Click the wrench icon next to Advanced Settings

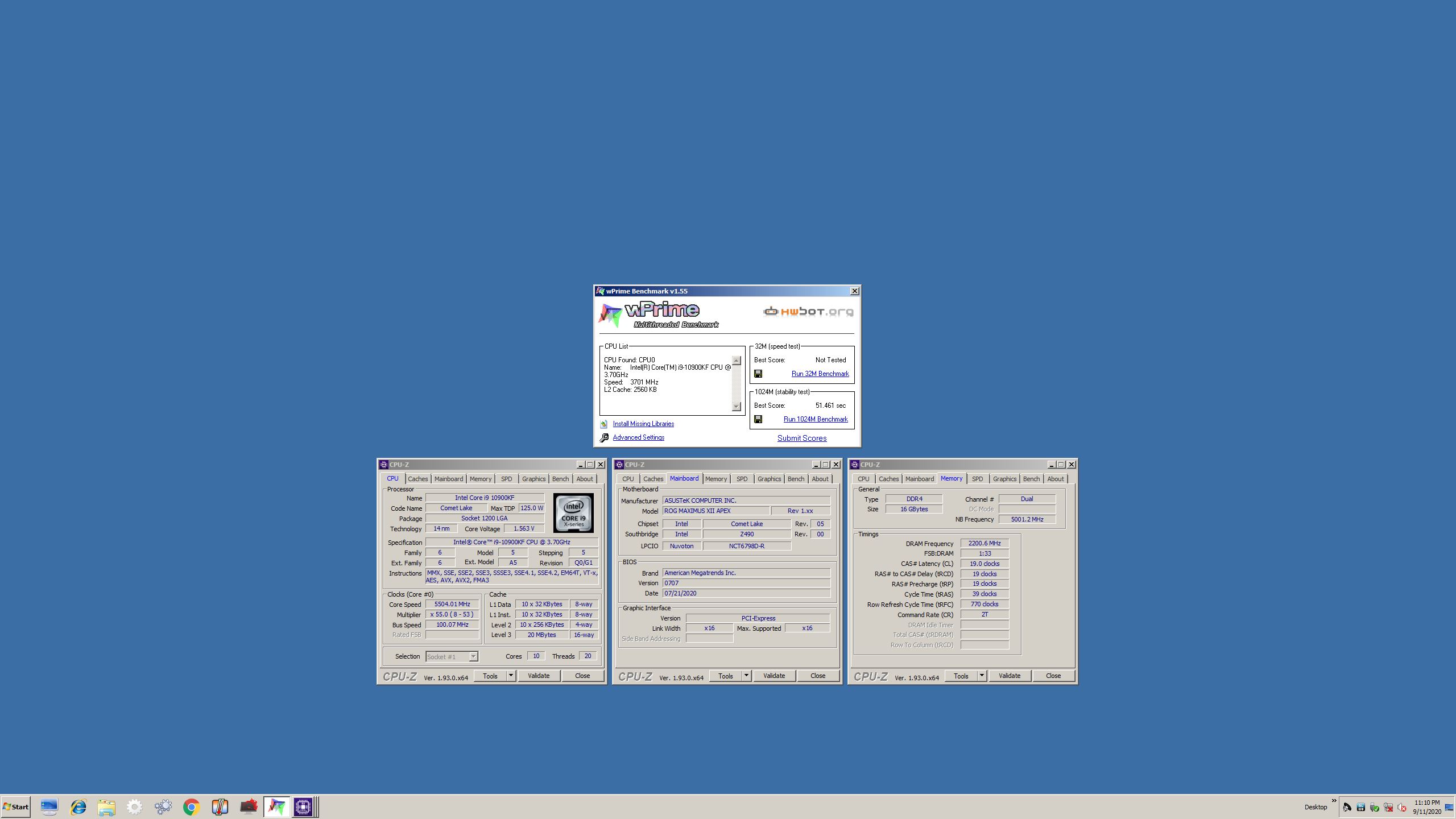tap(604, 437)
